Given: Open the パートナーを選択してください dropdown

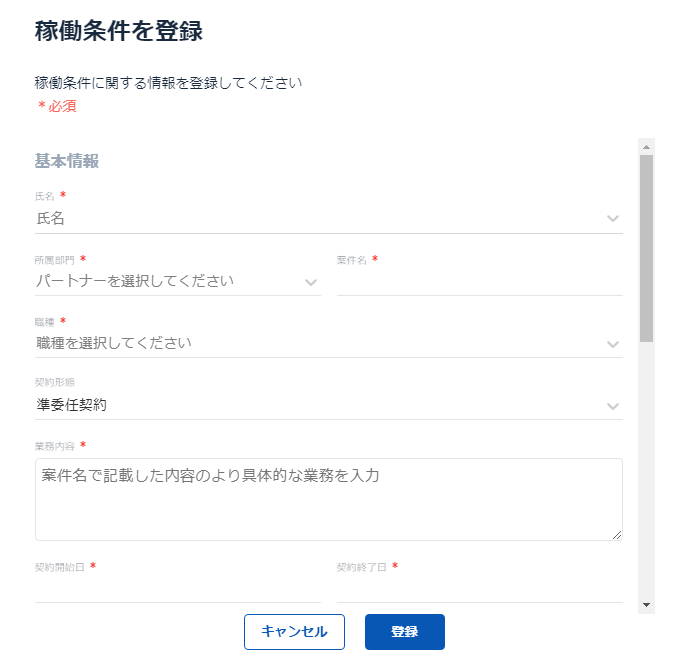Looking at the screenshot, I should [170, 281].
